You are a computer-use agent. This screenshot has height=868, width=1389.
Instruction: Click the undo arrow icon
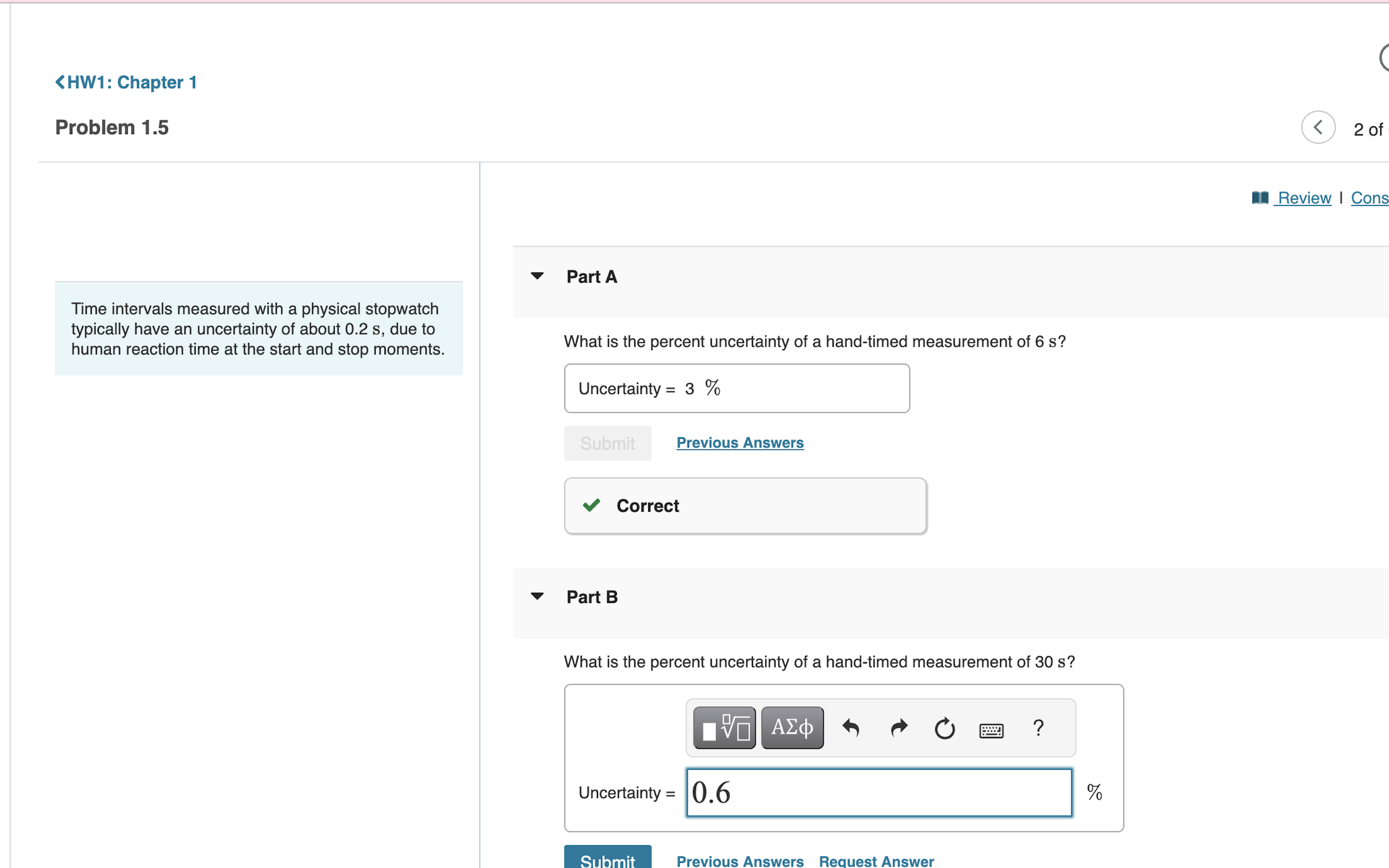[x=851, y=728]
